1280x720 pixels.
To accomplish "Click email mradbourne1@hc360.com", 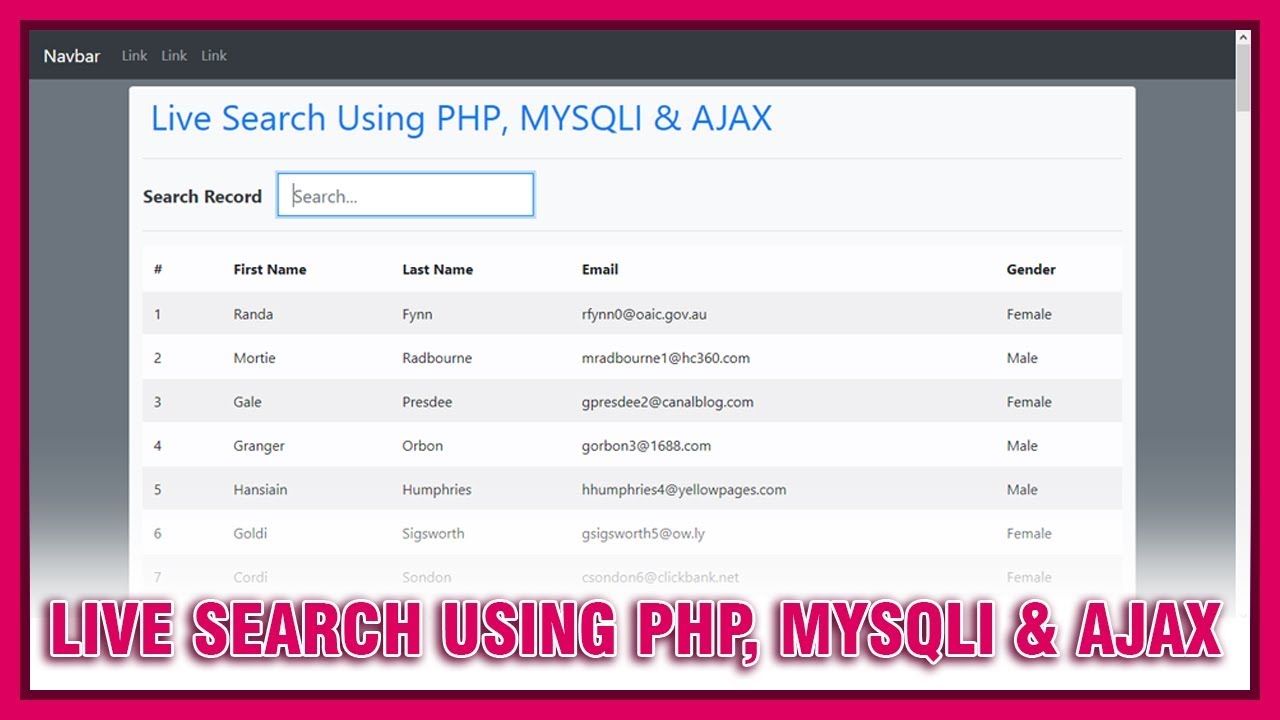I will point(666,358).
